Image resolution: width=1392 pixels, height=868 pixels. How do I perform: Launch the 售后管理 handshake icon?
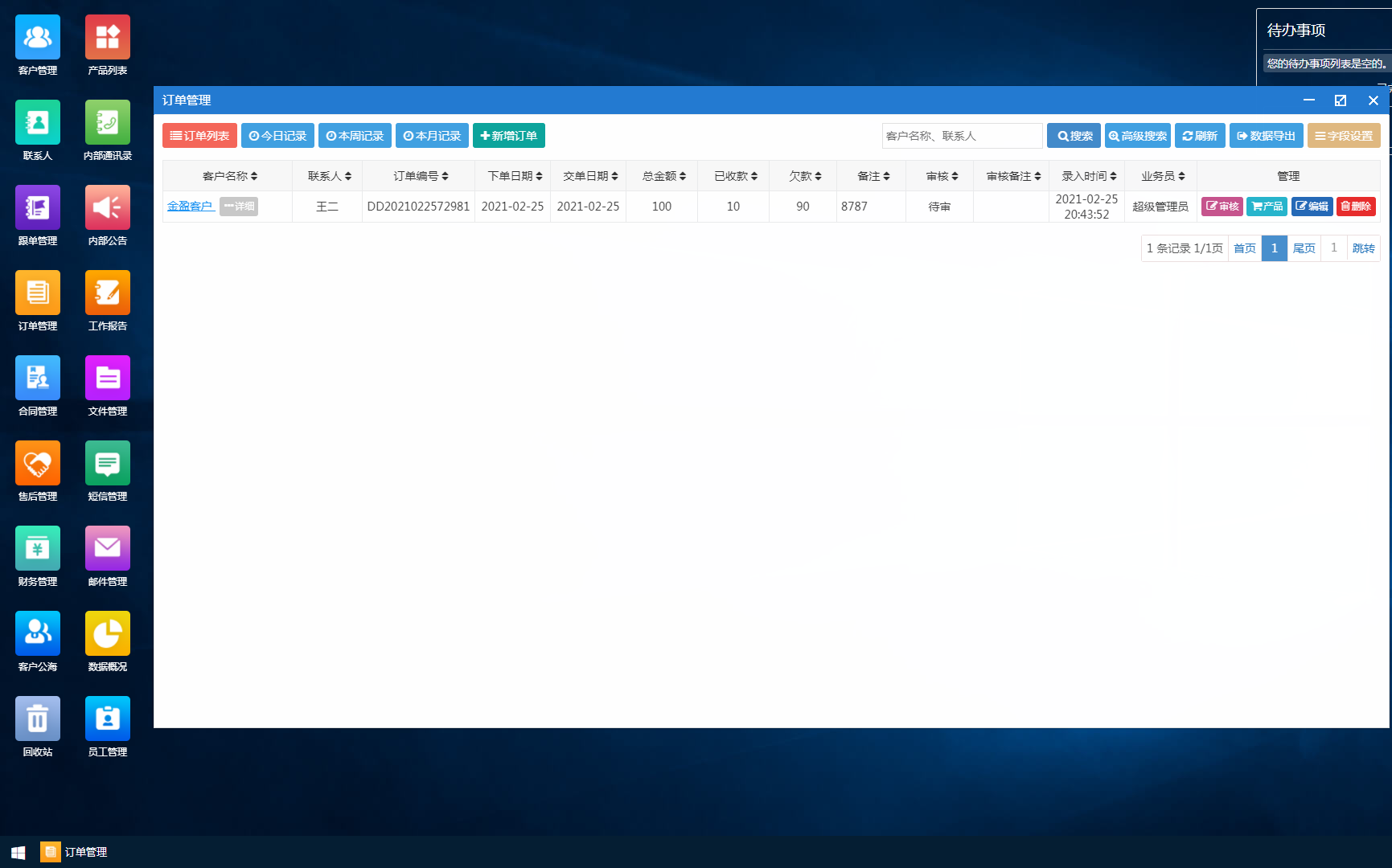(38, 464)
